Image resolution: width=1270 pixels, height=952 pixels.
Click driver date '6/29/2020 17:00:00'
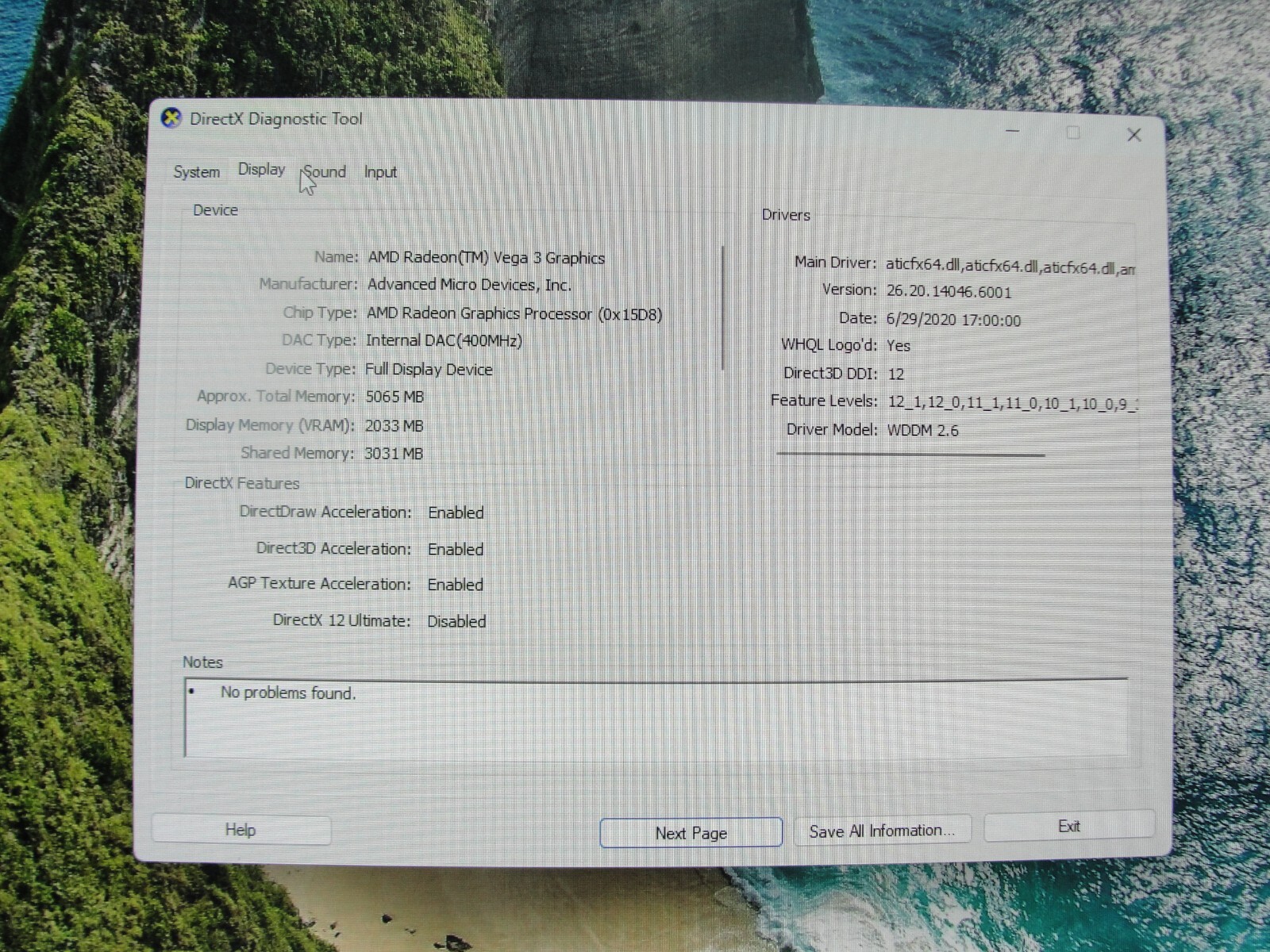pyautogui.click(x=953, y=321)
